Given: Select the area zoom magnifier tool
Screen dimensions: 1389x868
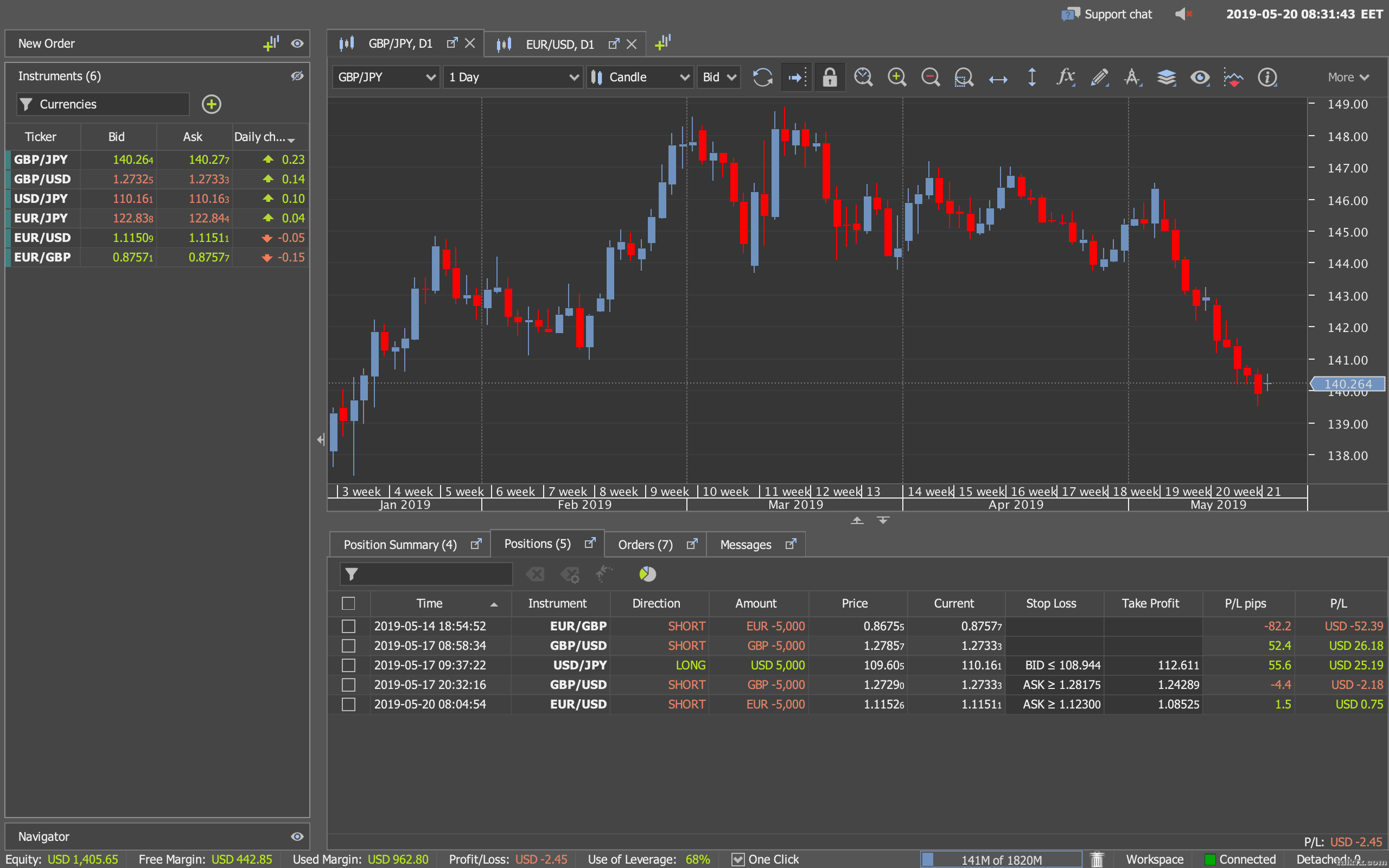Looking at the screenshot, I should [964, 77].
